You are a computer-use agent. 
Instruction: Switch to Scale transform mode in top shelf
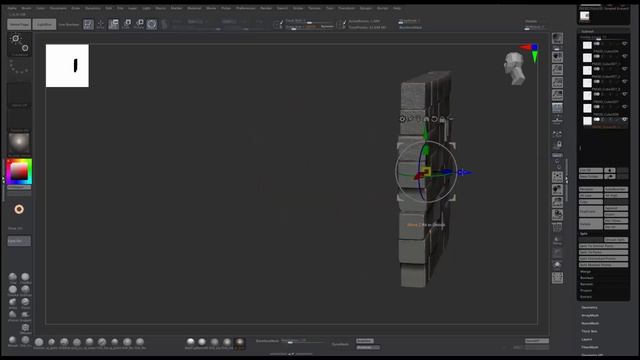point(127,24)
